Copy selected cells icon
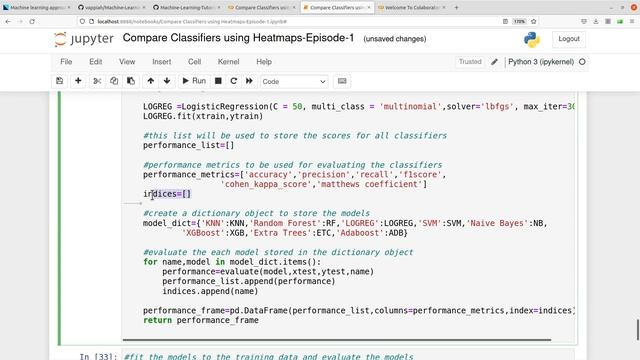Viewport: 640px width, 360px height. coord(114,81)
